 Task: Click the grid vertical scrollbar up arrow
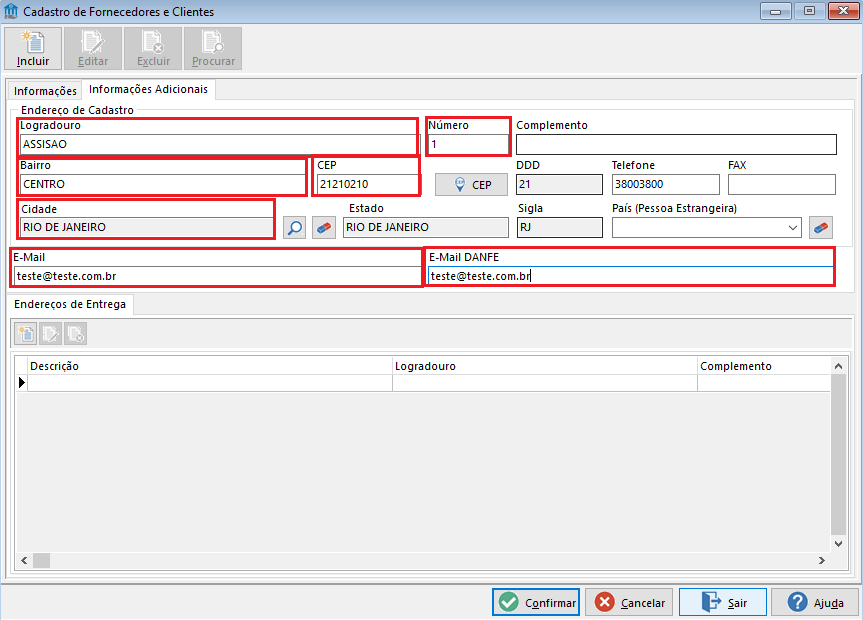[838, 366]
